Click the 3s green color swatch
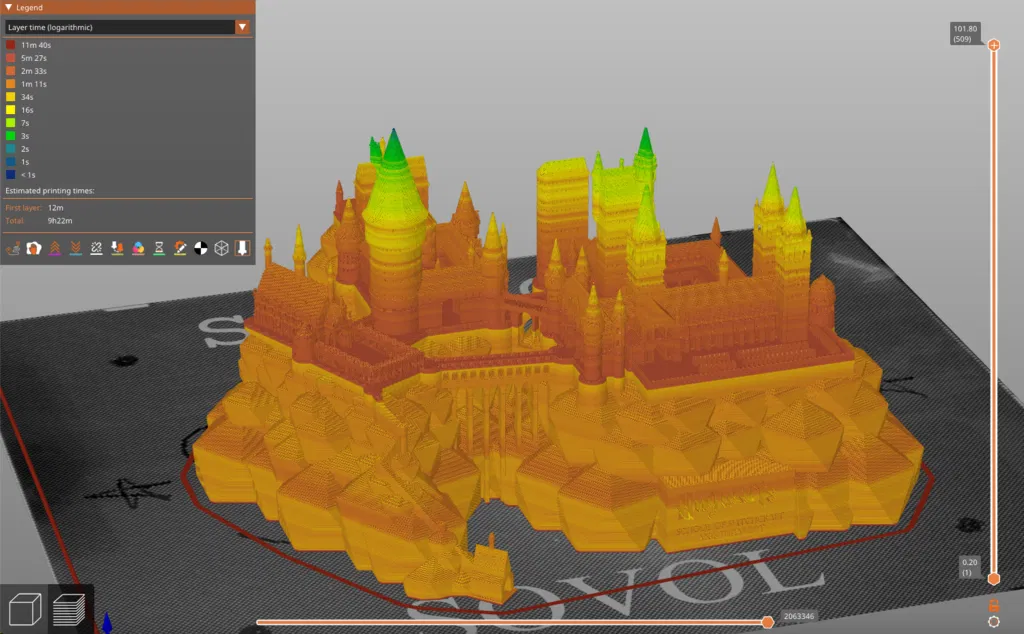 tap(10, 136)
